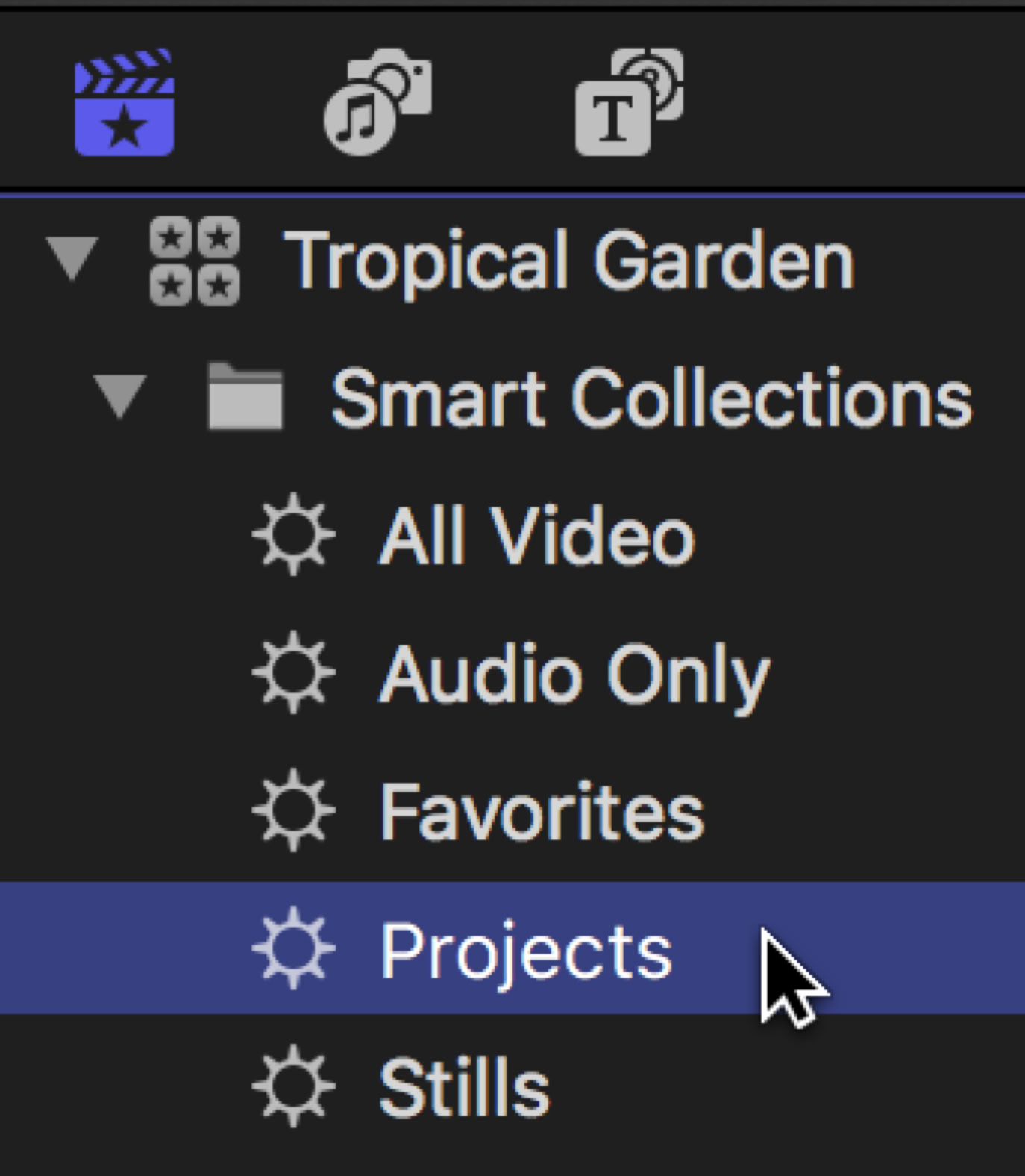The width and height of the screenshot is (1025, 1176).
Task: Show the Stills smart collection
Action: pos(464,1088)
